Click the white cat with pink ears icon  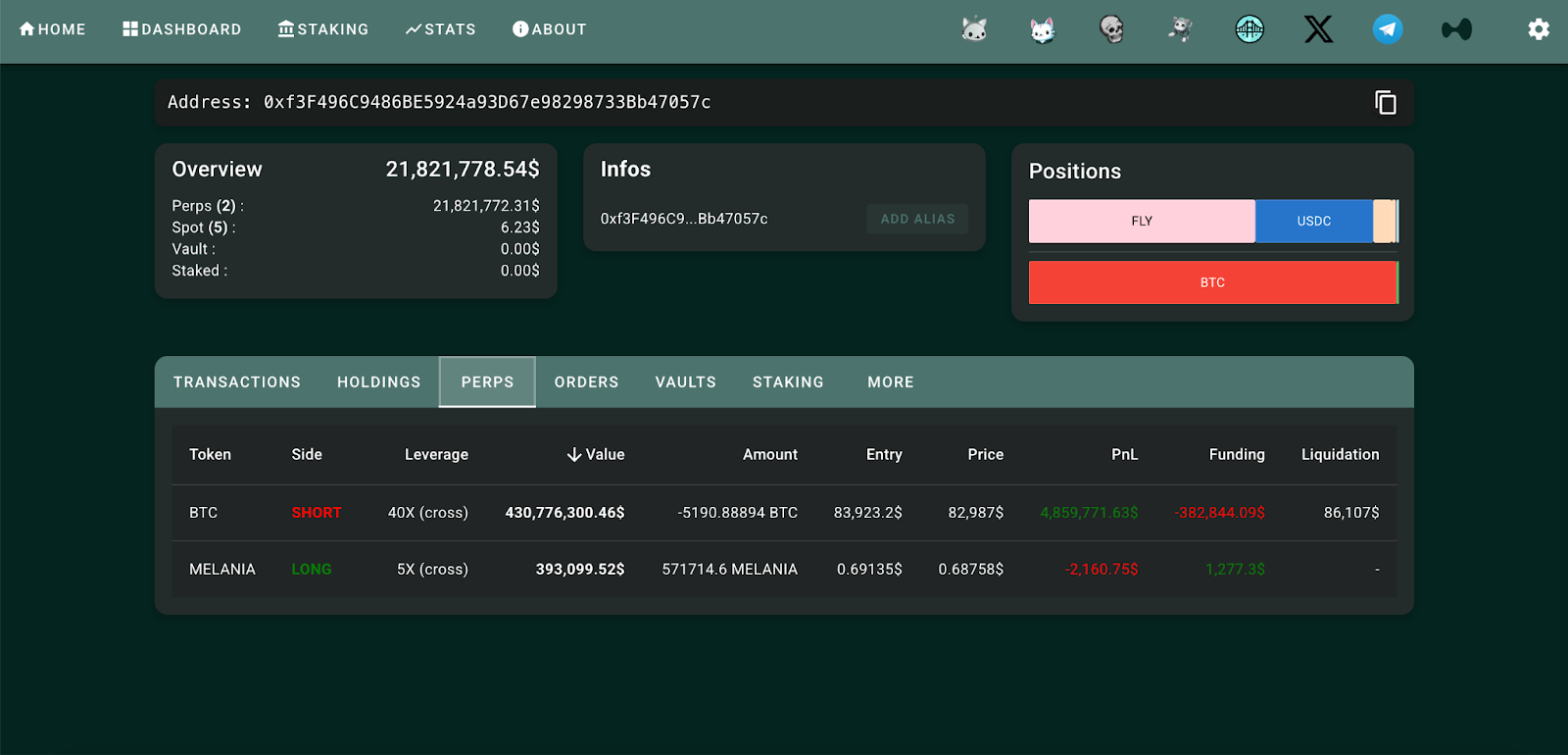(x=1043, y=30)
